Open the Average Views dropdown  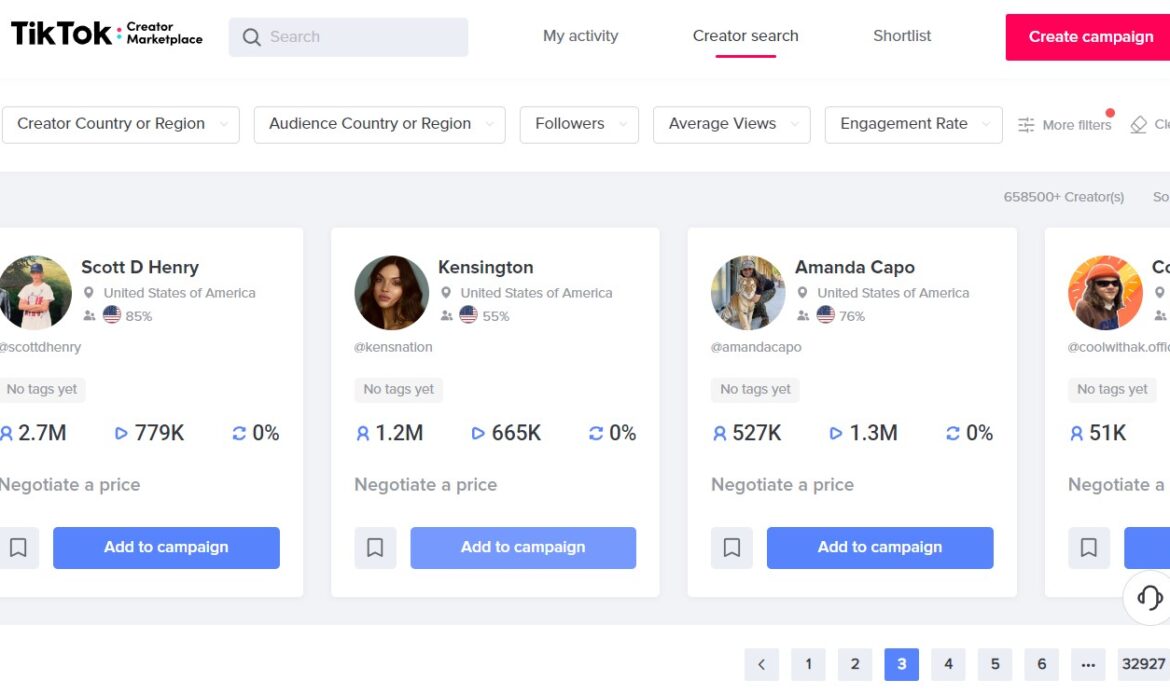click(x=731, y=124)
